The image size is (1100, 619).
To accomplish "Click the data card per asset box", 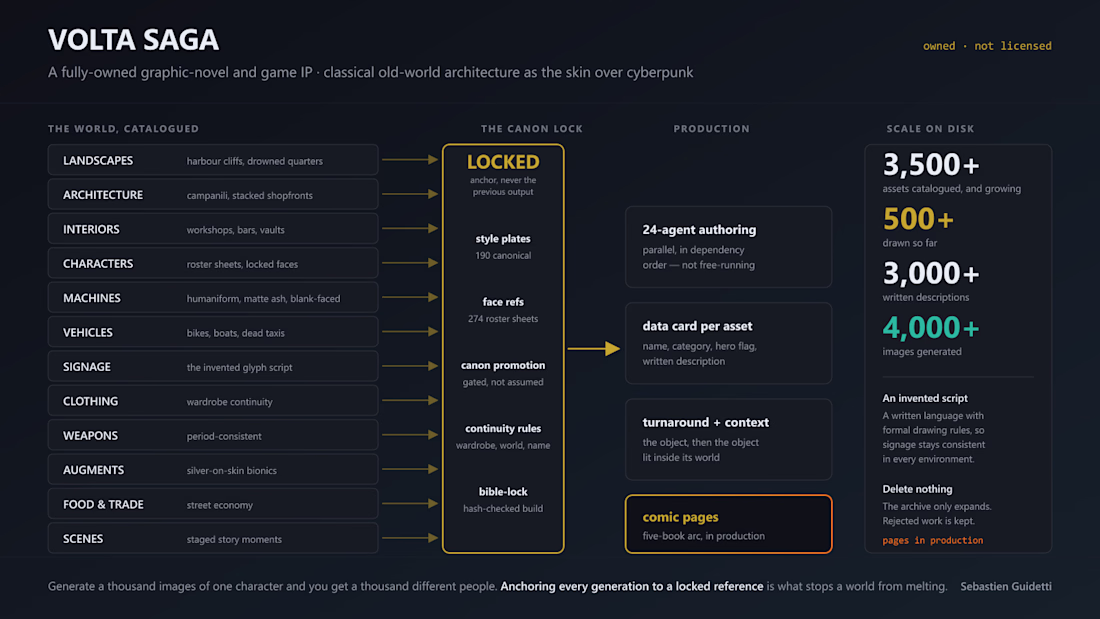I will (x=728, y=343).
